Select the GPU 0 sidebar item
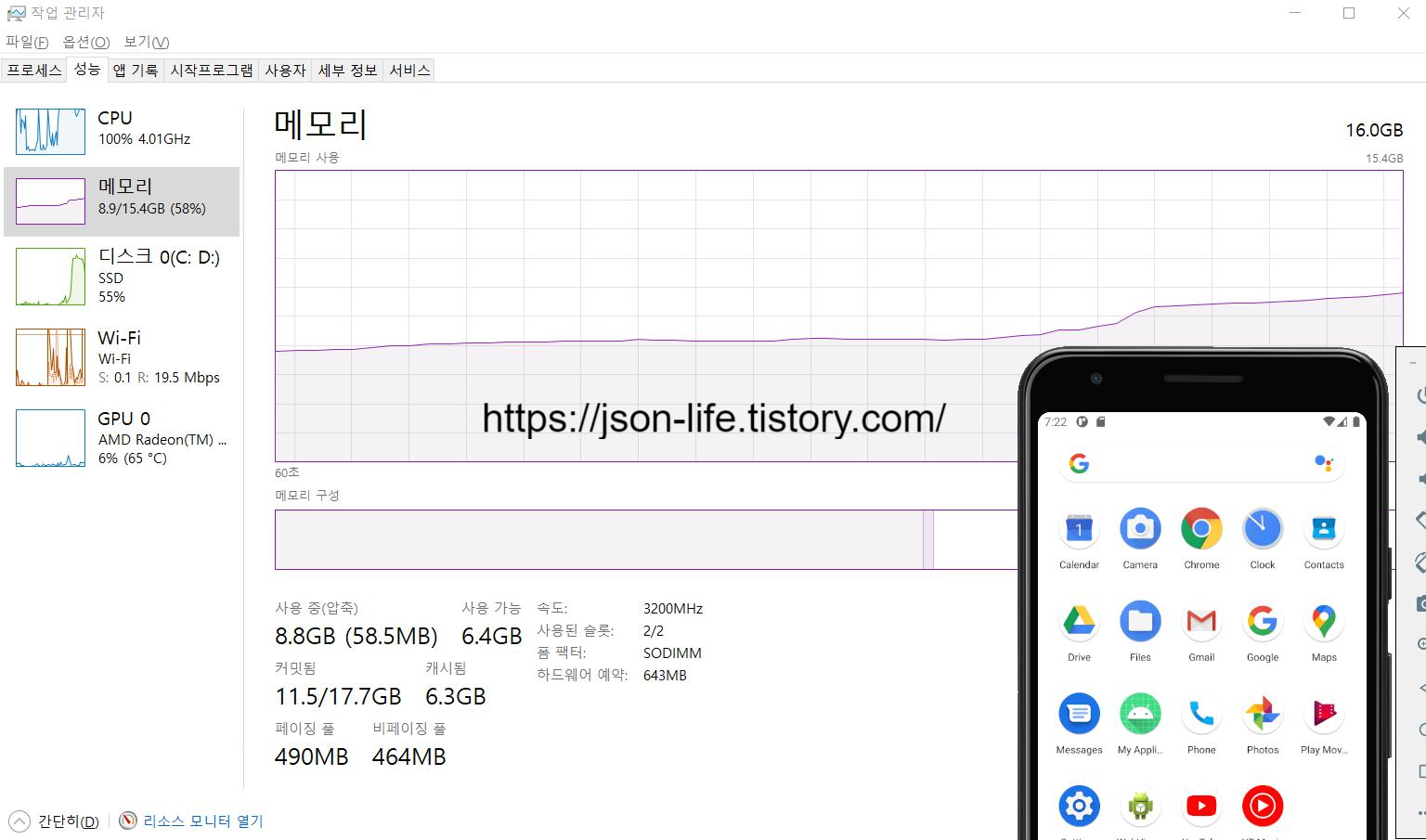Screen dimensions: 1426x840 (x=122, y=437)
